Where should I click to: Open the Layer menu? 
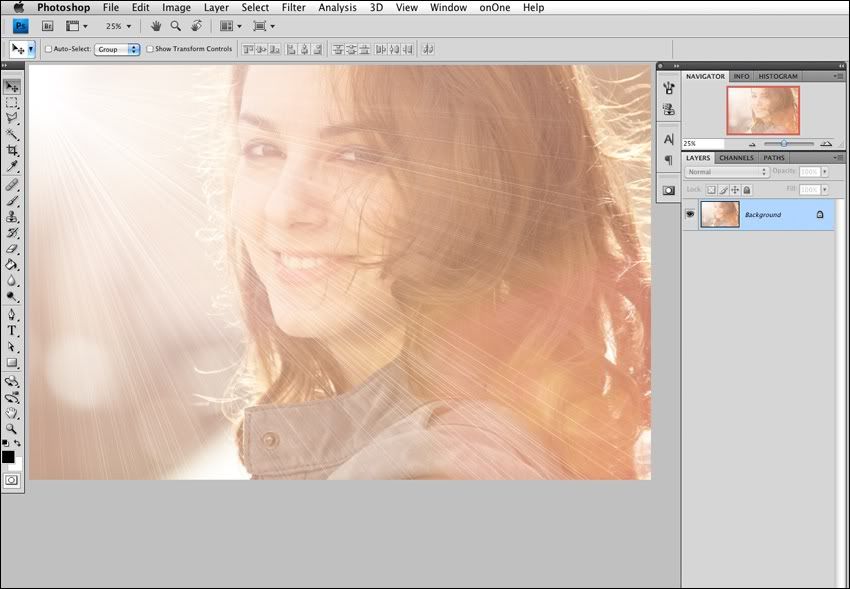[x=216, y=8]
